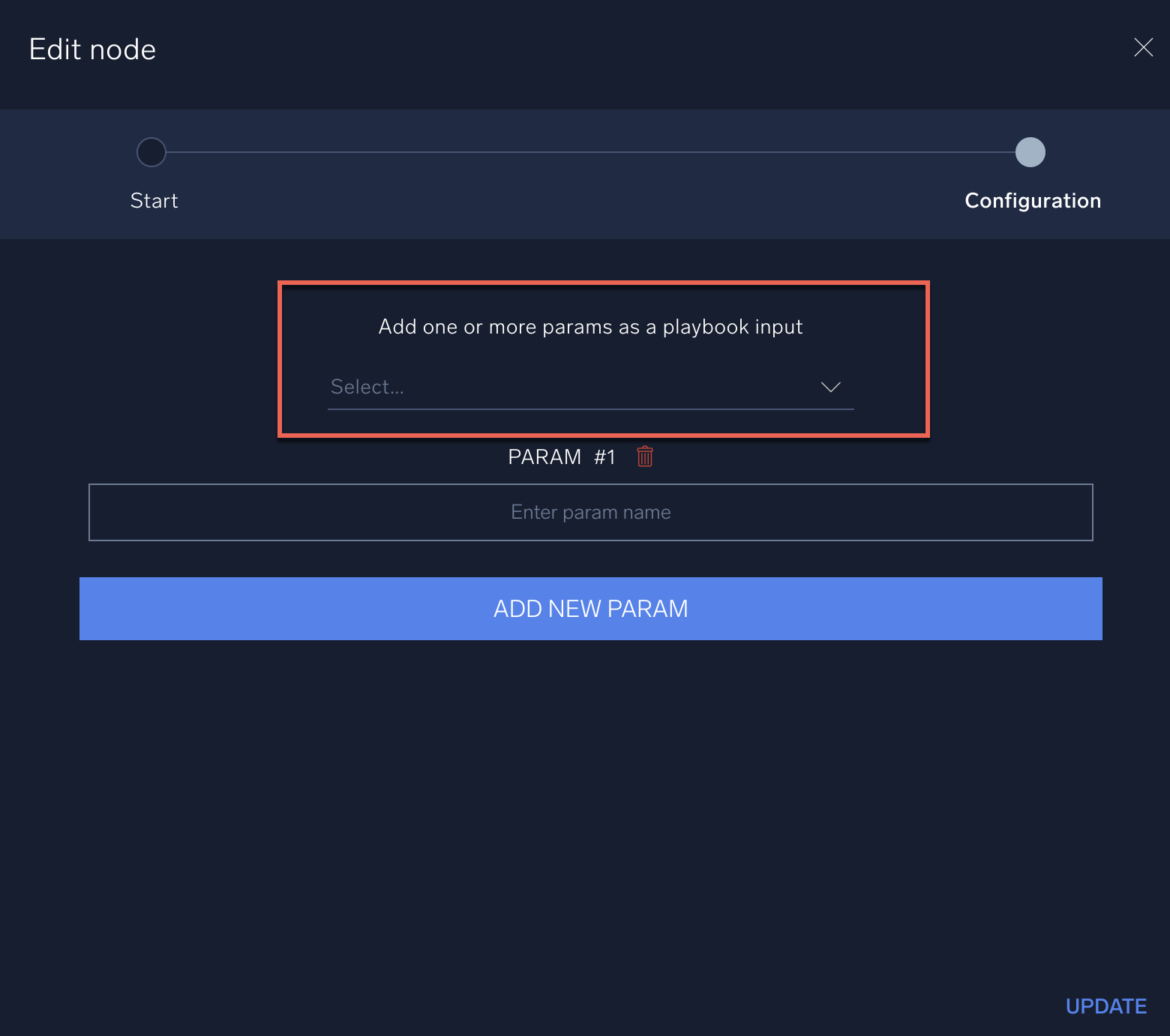Go to the Start step label
This screenshot has width=1170, height=1036.
154,201
